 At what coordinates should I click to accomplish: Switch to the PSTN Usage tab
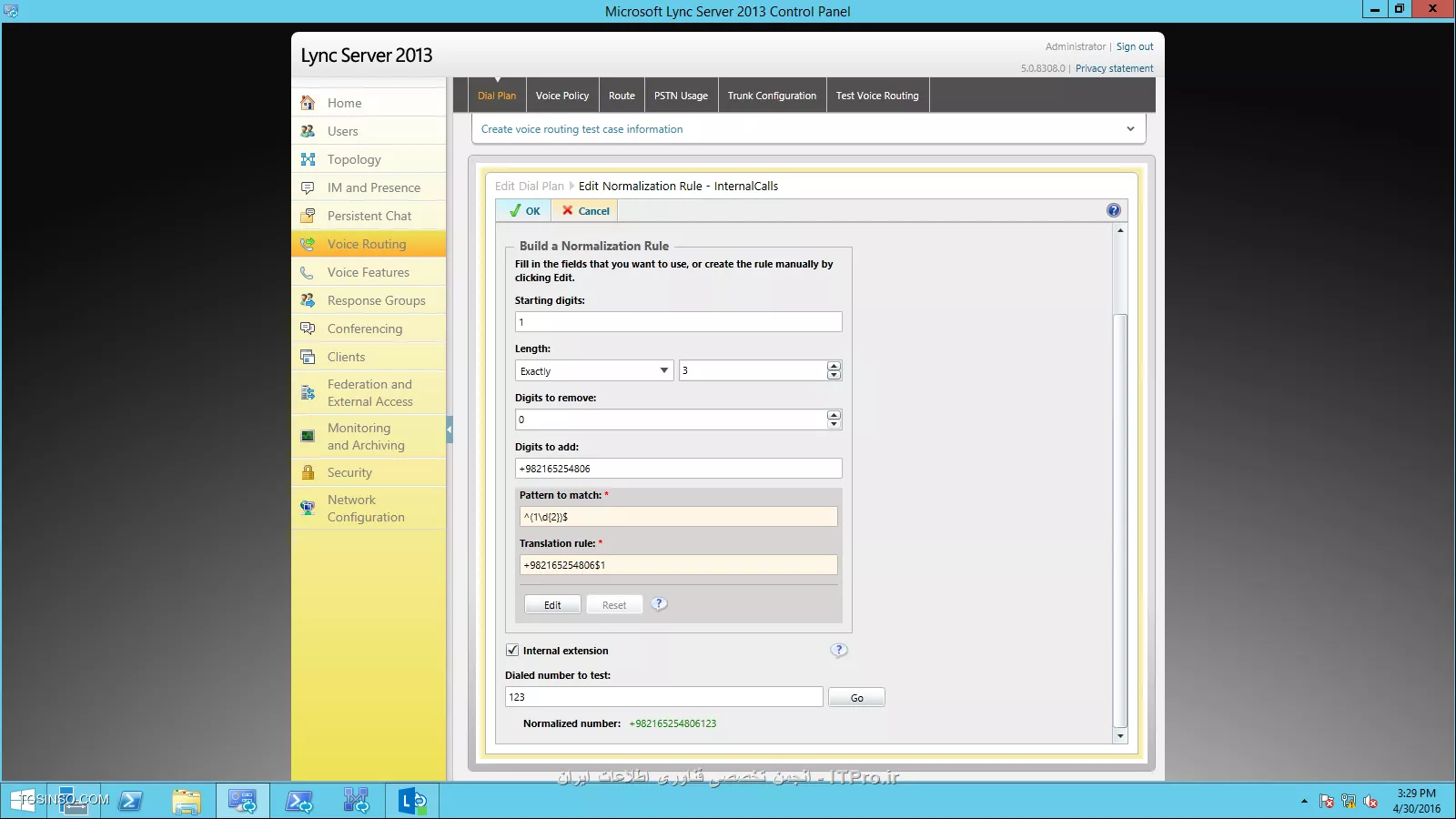tap(681, 96)
